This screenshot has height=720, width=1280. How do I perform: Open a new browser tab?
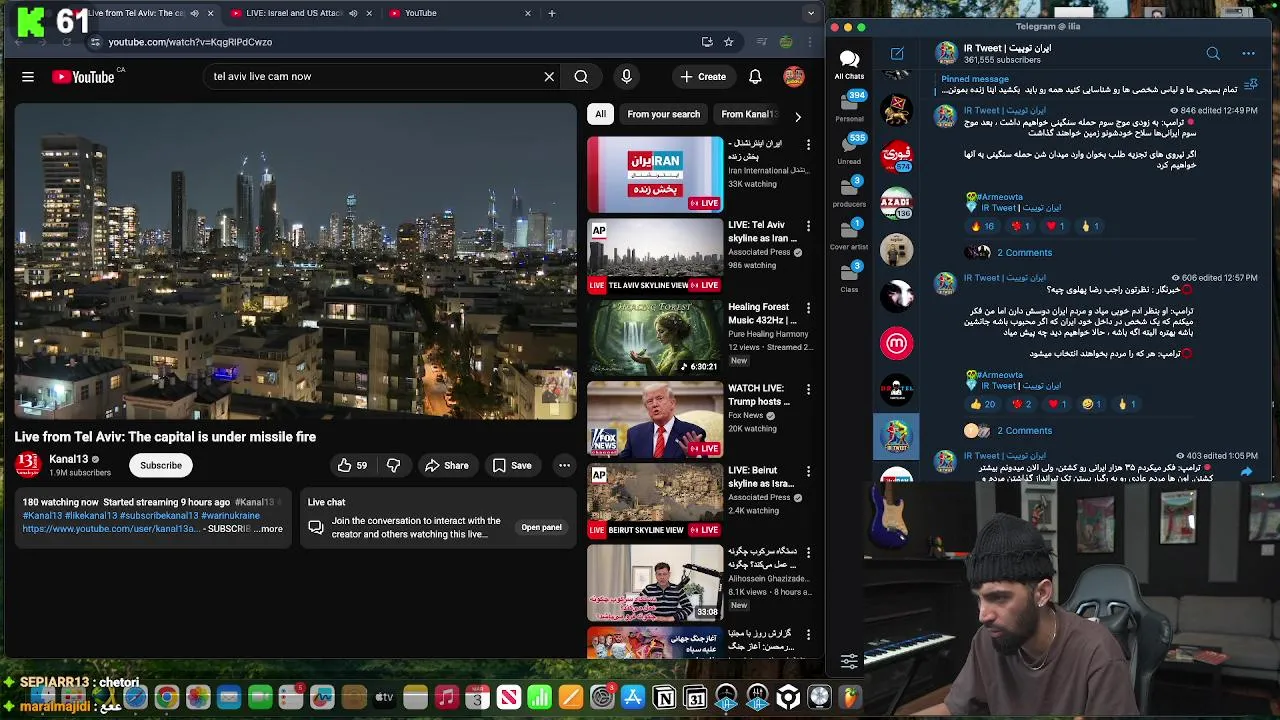(x=552, y=13)
